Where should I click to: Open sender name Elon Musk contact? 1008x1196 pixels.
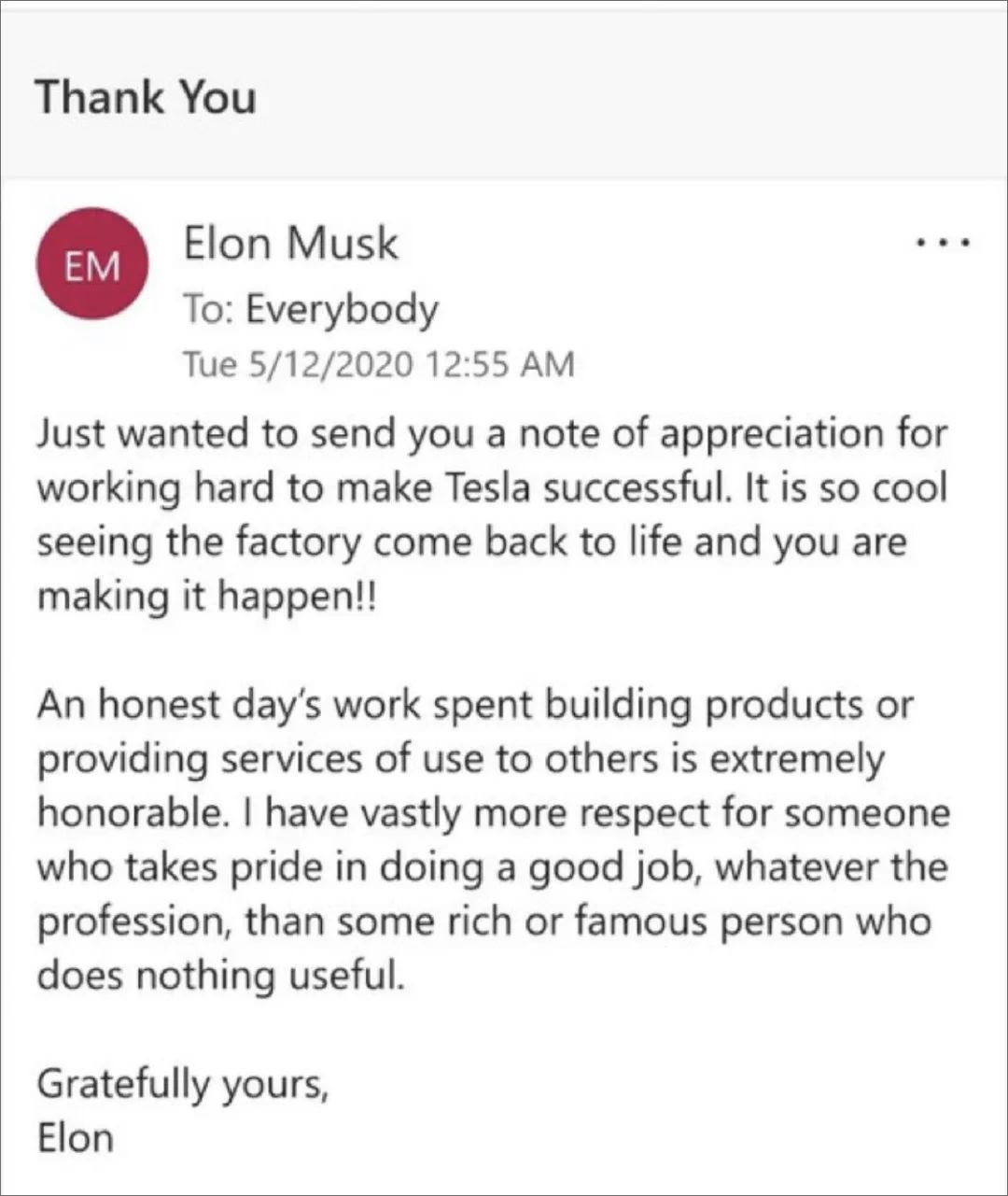coord(290,244)
